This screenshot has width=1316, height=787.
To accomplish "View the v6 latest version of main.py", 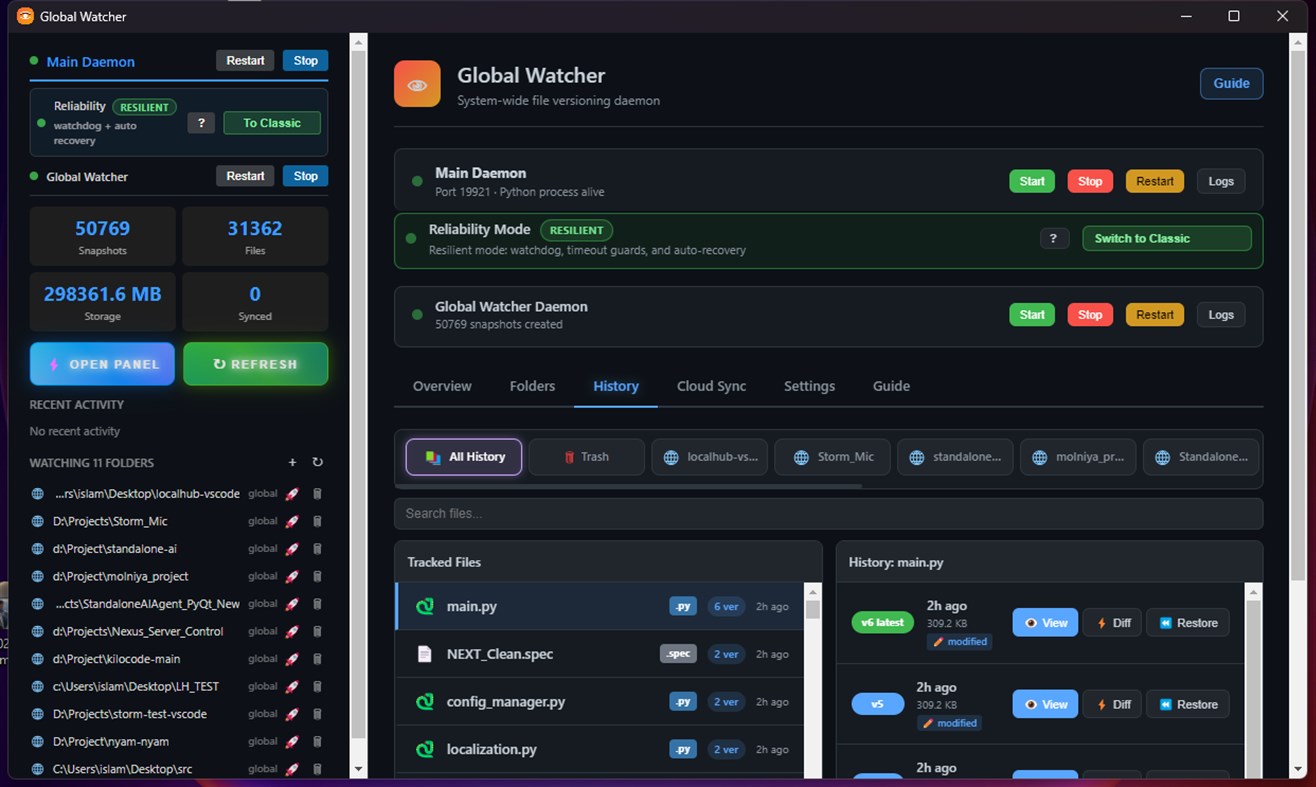I will pos(1045,623).
